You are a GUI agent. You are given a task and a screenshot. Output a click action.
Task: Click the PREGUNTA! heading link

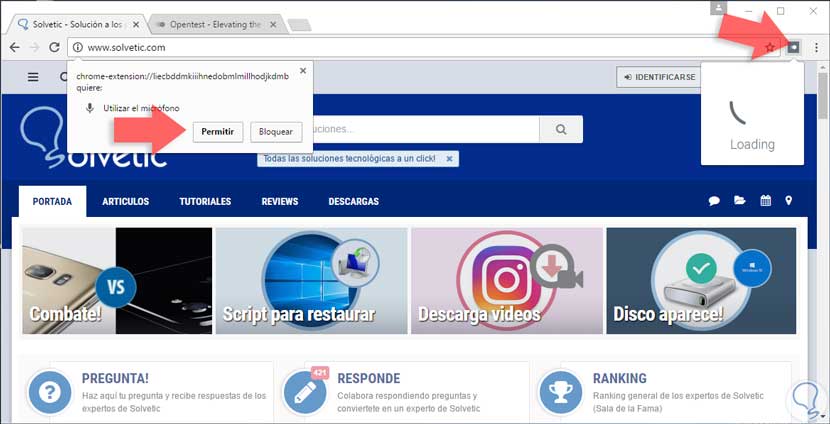click(x=115, y=378)
